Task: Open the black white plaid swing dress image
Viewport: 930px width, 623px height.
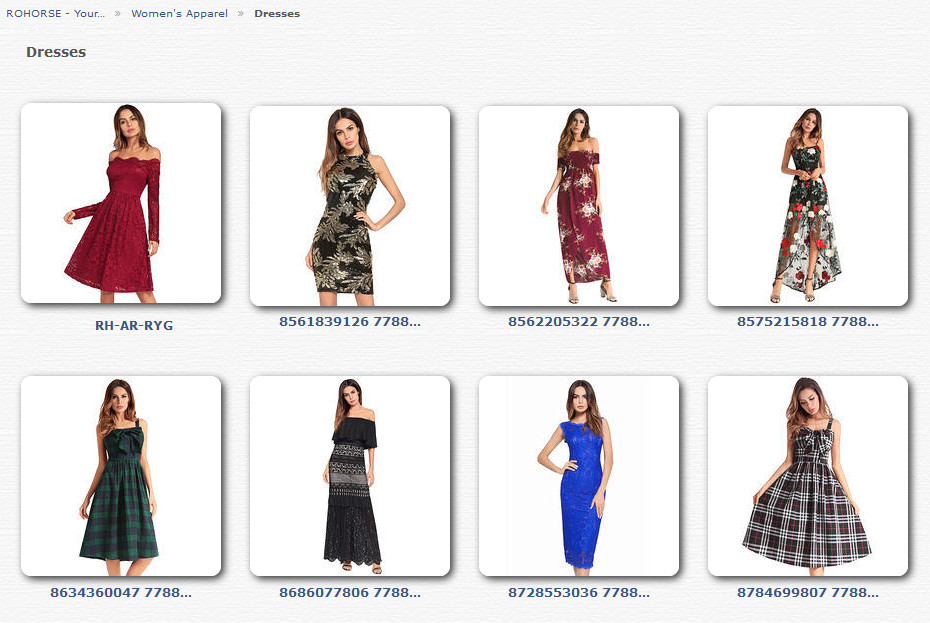Action: [808, 476]
